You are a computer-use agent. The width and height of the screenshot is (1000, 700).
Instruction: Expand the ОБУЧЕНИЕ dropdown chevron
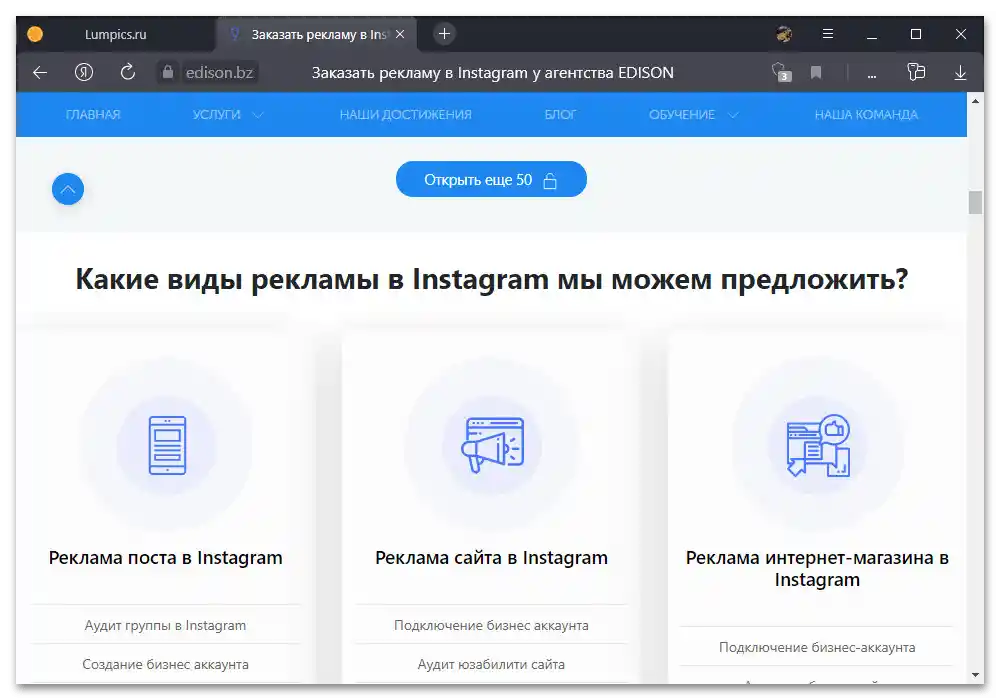[733, 115]
